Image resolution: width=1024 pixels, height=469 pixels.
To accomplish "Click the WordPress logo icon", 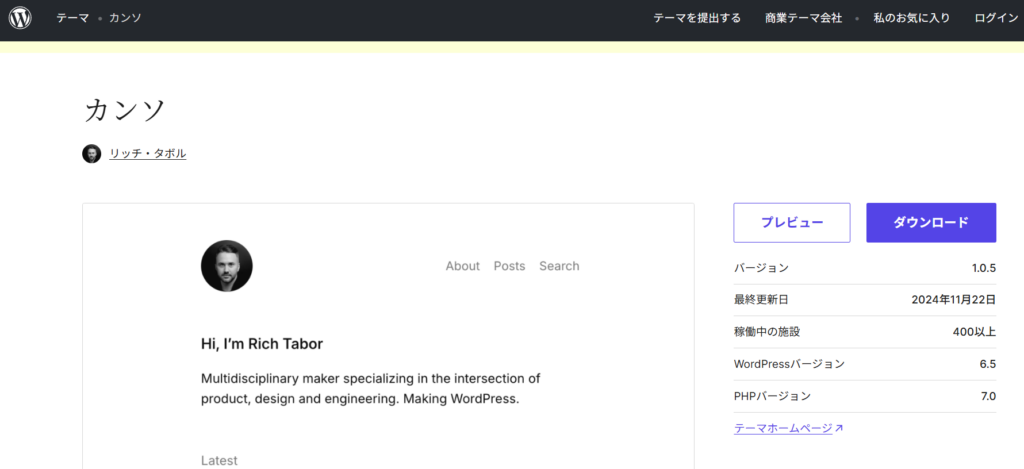I will click(x=20, y=18).
